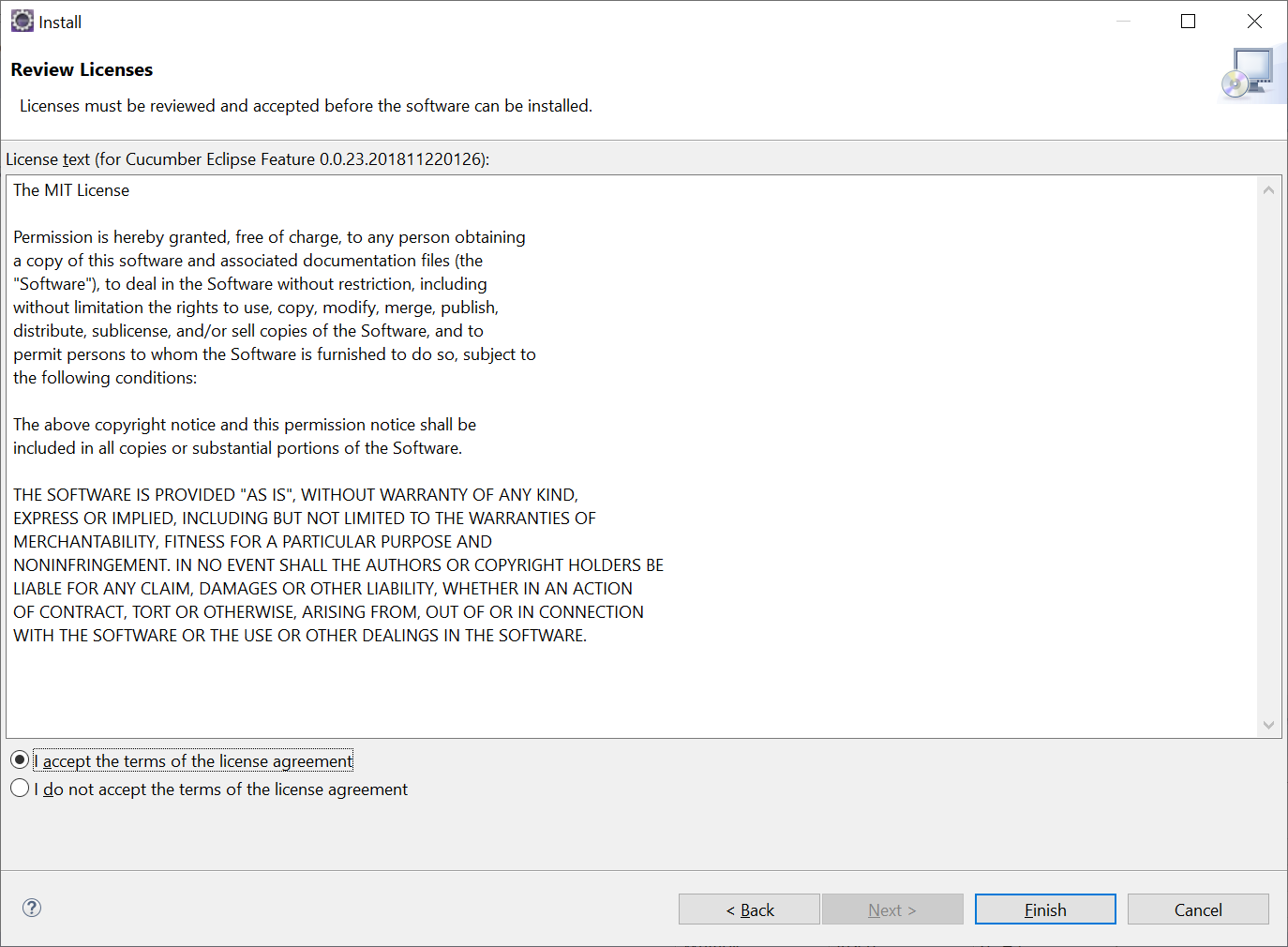The height and width of the screenshot is (947, 1288).
Task: Select "I do not accept the terms" option
Action: [20, 788]
